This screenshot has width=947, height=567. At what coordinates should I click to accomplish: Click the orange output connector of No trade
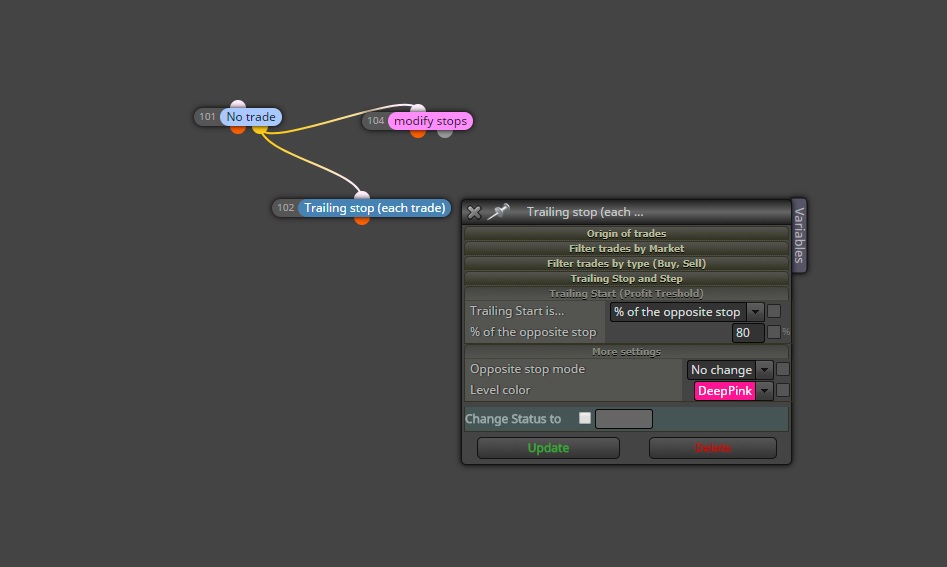238,129
